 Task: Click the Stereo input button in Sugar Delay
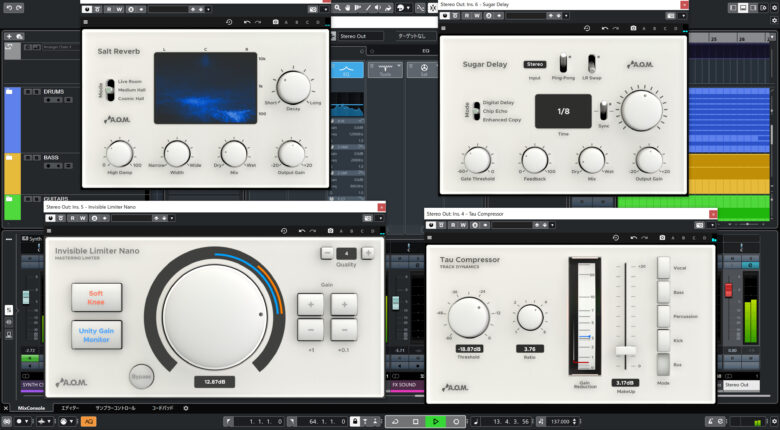point(535,64)
